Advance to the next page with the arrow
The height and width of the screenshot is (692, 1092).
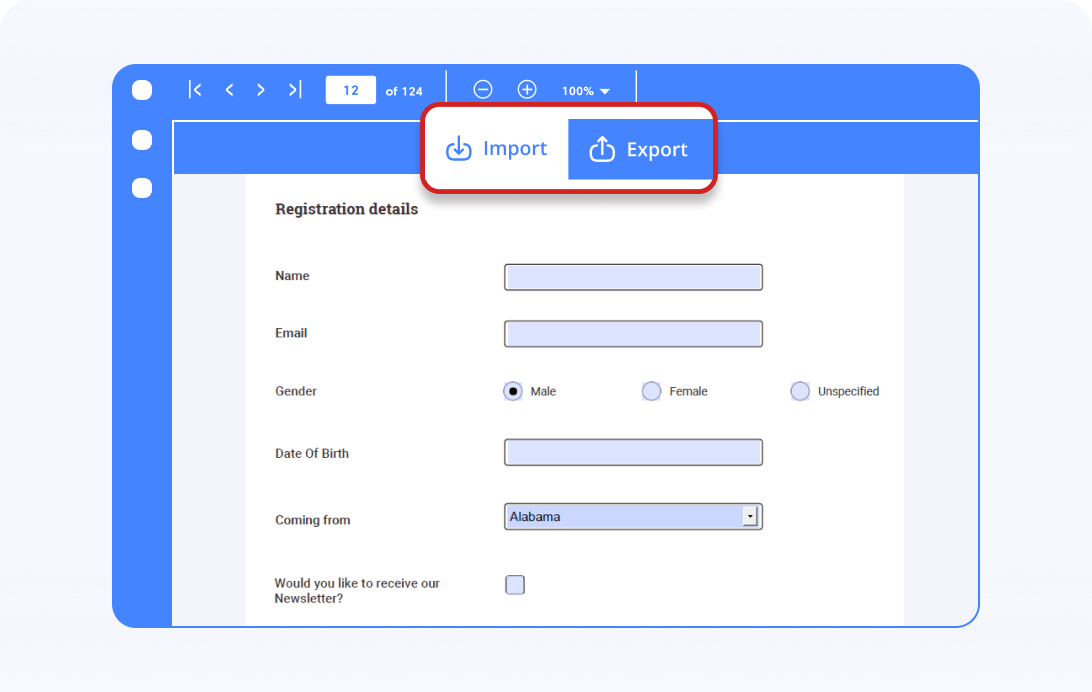(261, 89)
